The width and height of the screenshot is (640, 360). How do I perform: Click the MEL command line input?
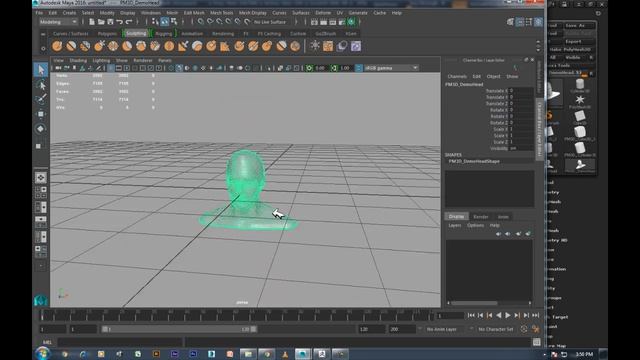coord(119,342)
